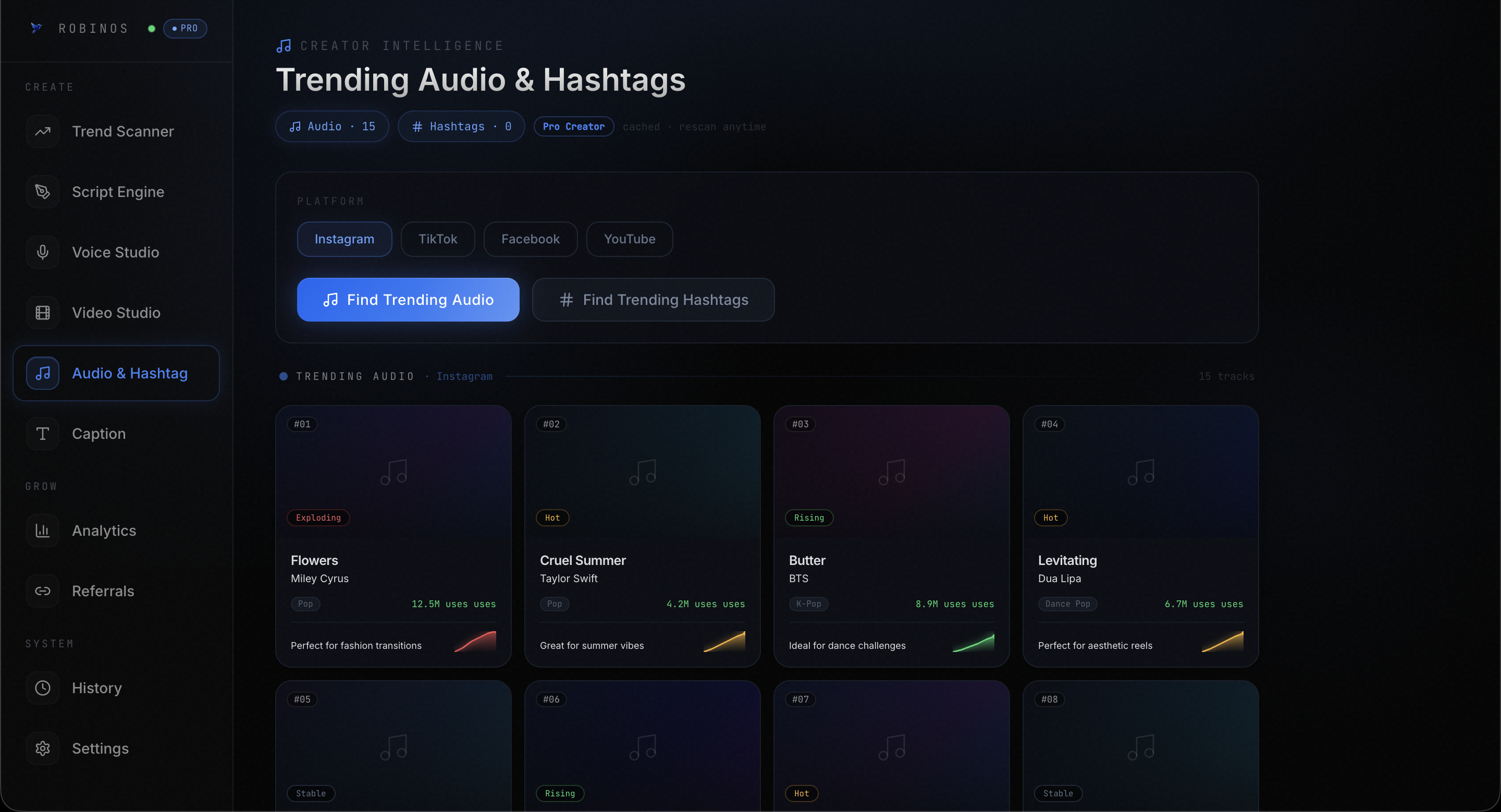
Task: Open the Levitating track title
Action: pos(1067,560)
